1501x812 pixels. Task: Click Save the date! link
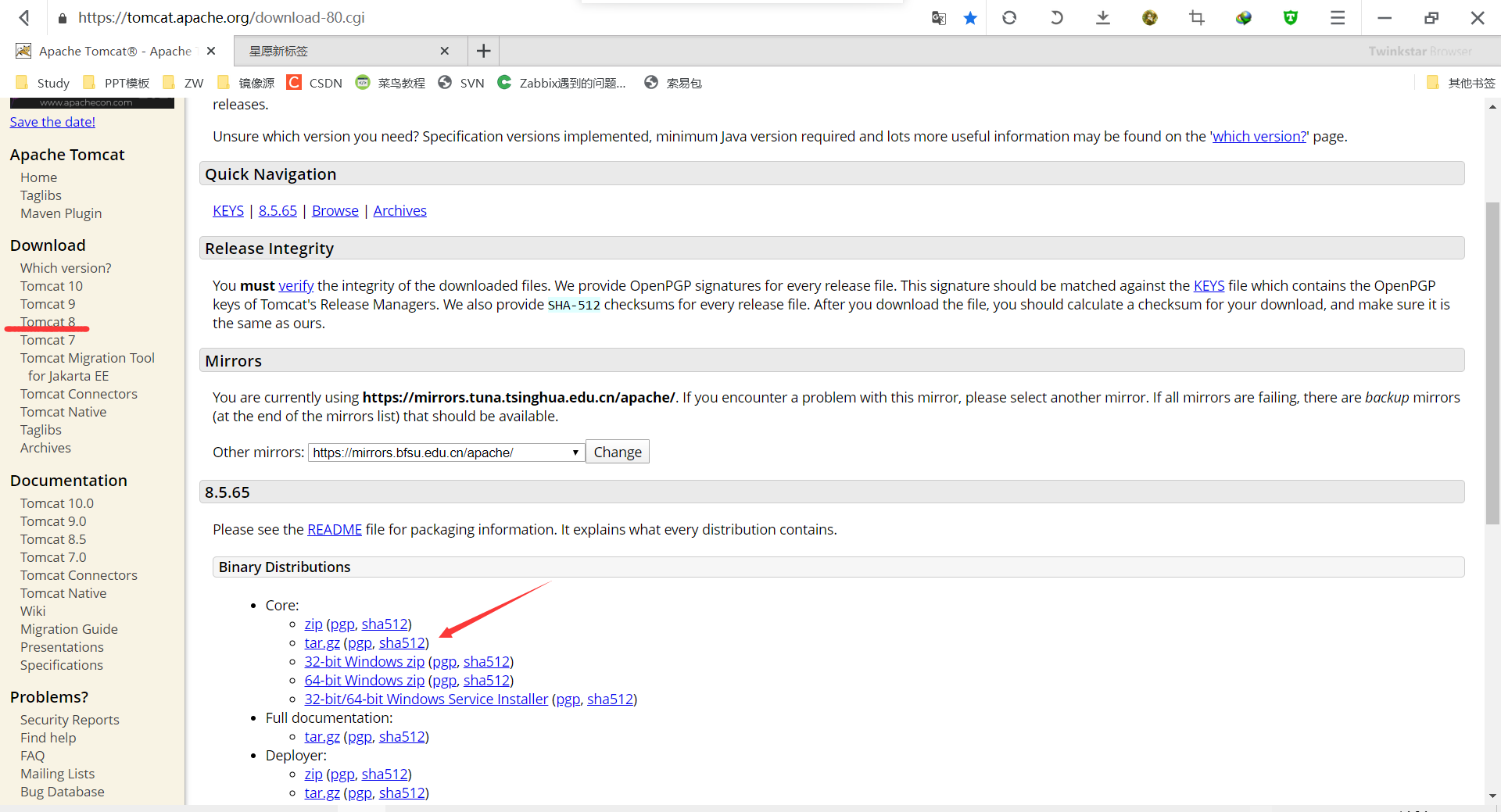(x=52, y=121)
